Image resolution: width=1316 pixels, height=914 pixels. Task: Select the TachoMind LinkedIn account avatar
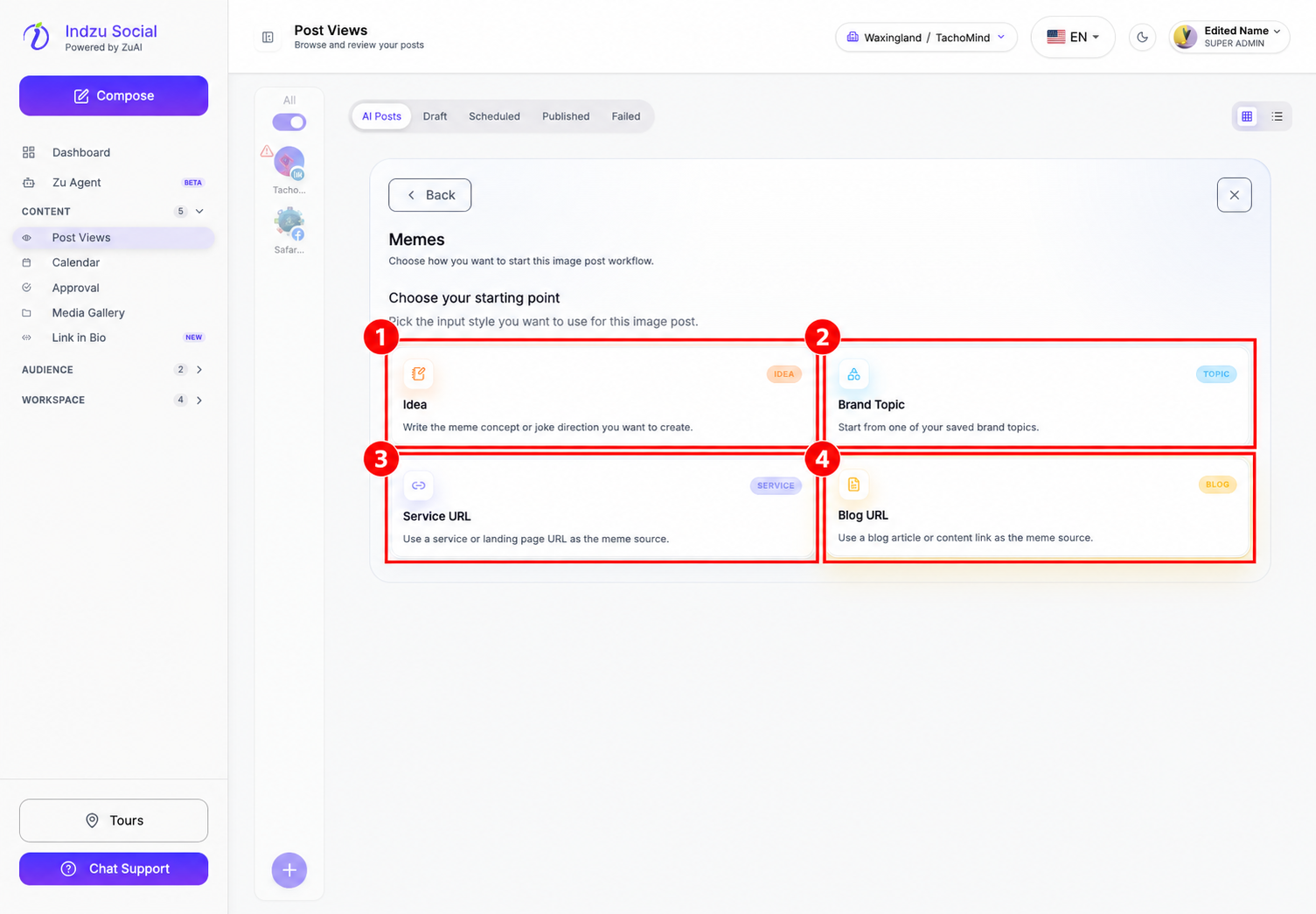tap(289, 163)
